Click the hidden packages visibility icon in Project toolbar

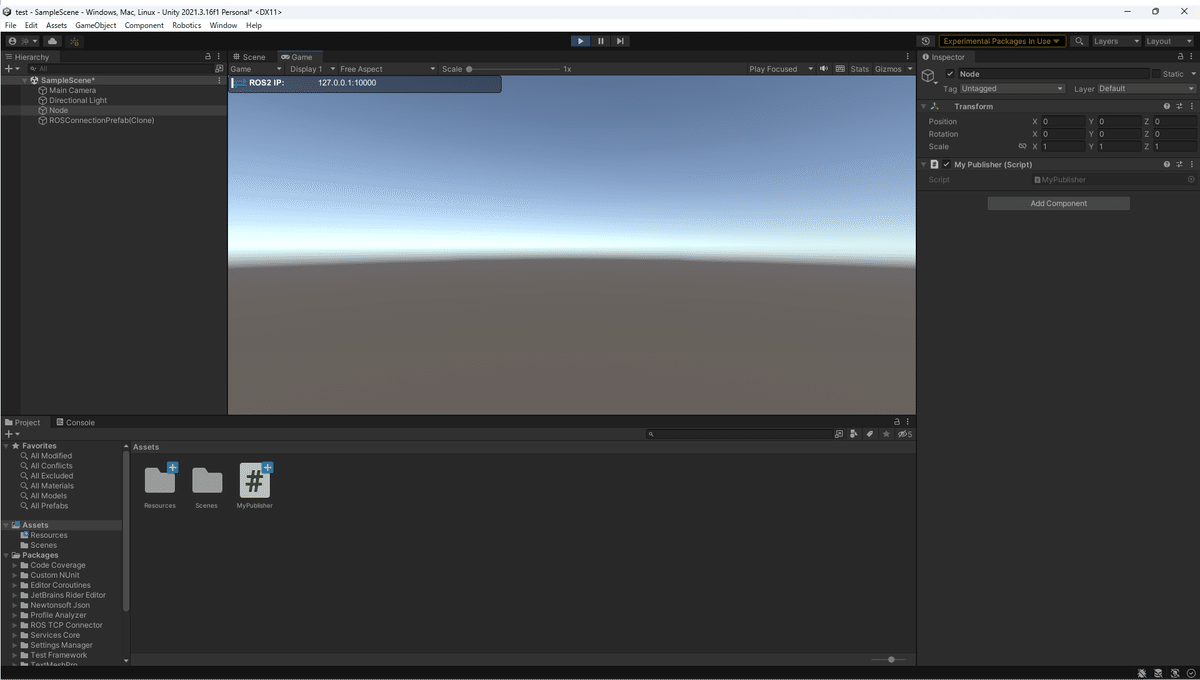pos(905,433)
